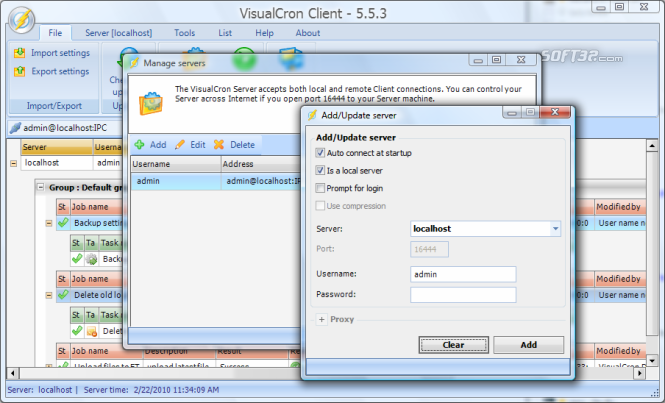Screen dimensions: 665x403
Task: Click vertical scrollbar up arrow in main window
Action: pos(652,146)
